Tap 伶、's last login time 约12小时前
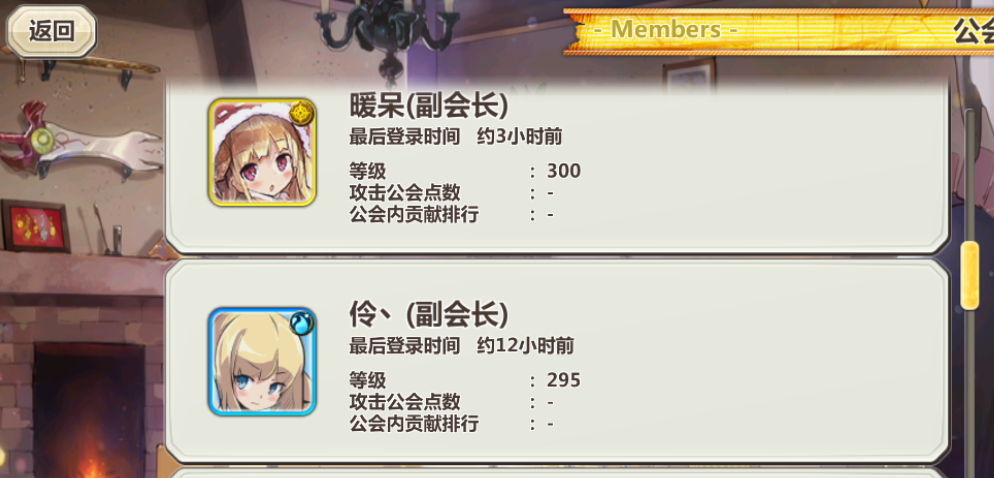The height and width of the screenshot is (478, 994). point(526,346)
